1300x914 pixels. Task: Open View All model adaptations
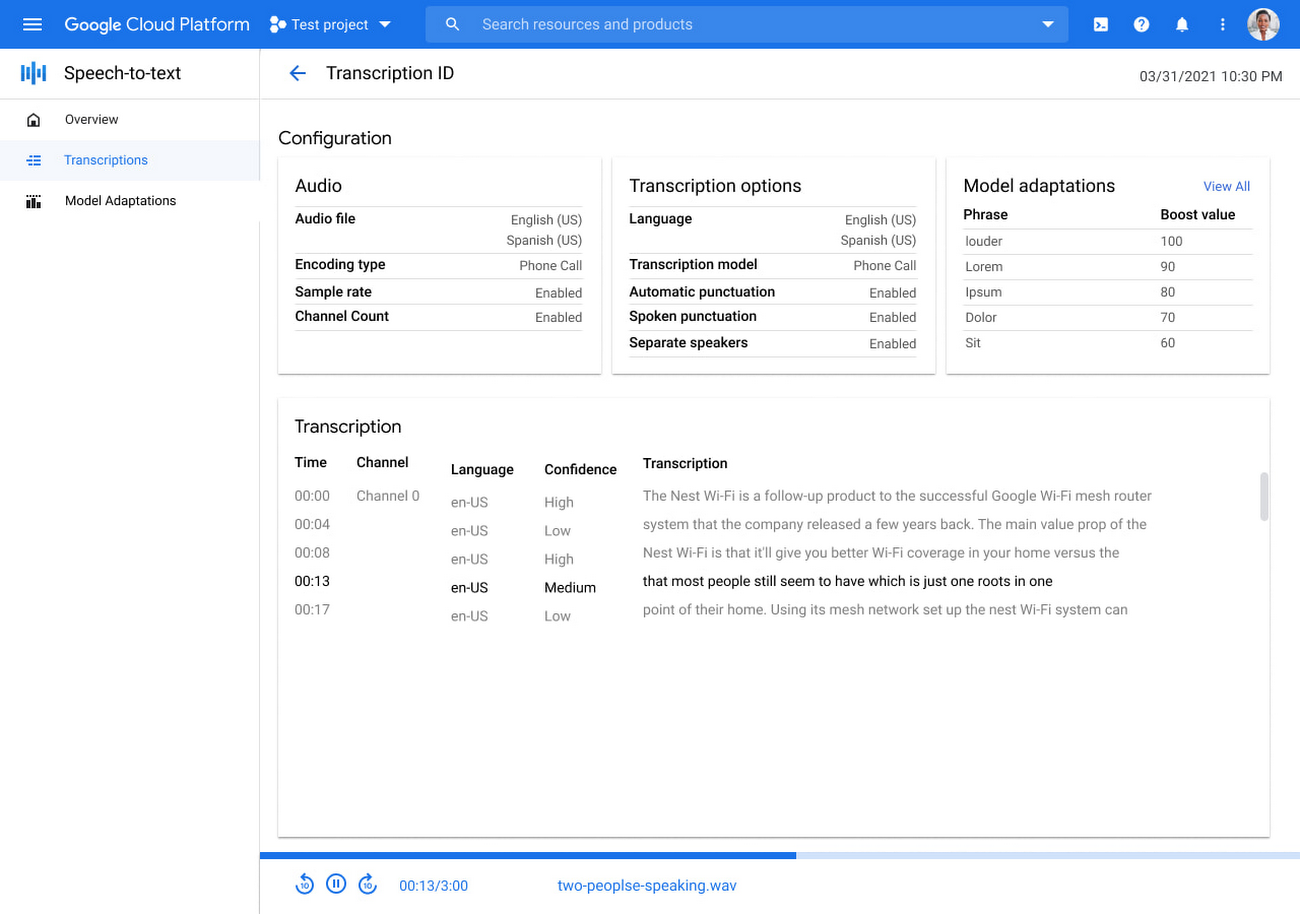[1226, 186]
